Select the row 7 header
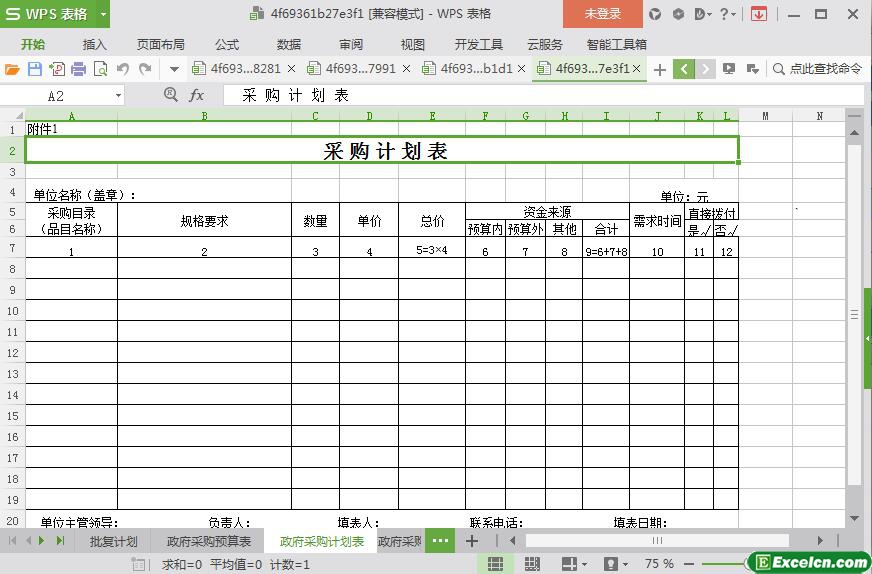872x574 pixels. coord(12,247)
